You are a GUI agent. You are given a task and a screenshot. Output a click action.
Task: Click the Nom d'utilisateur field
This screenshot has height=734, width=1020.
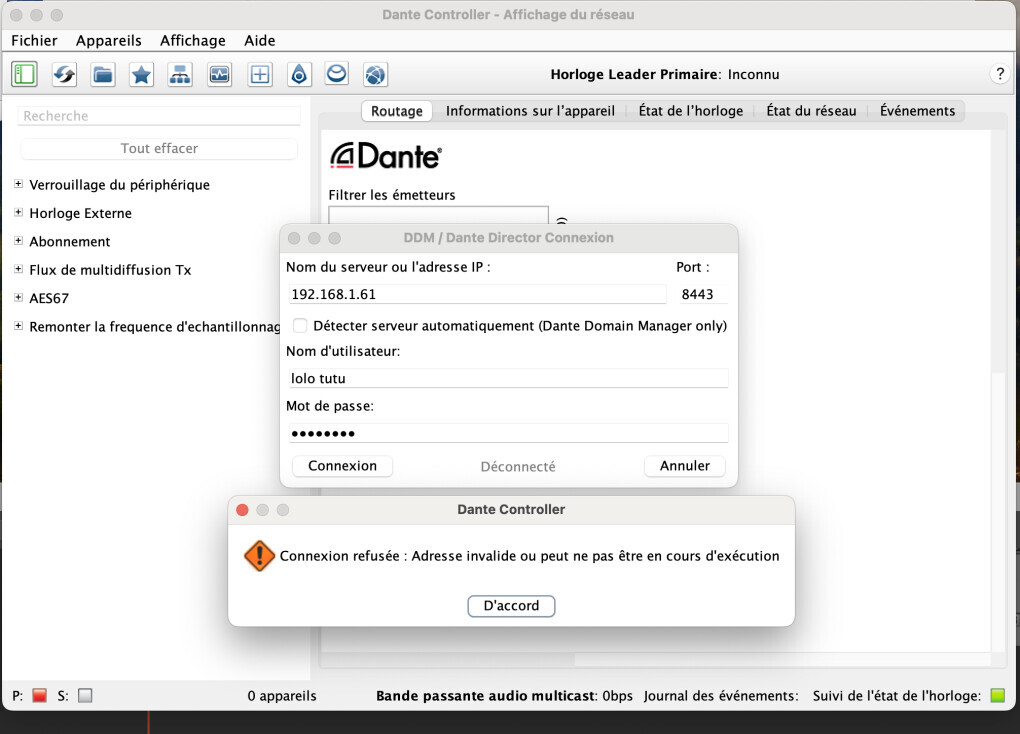(508, 378)
